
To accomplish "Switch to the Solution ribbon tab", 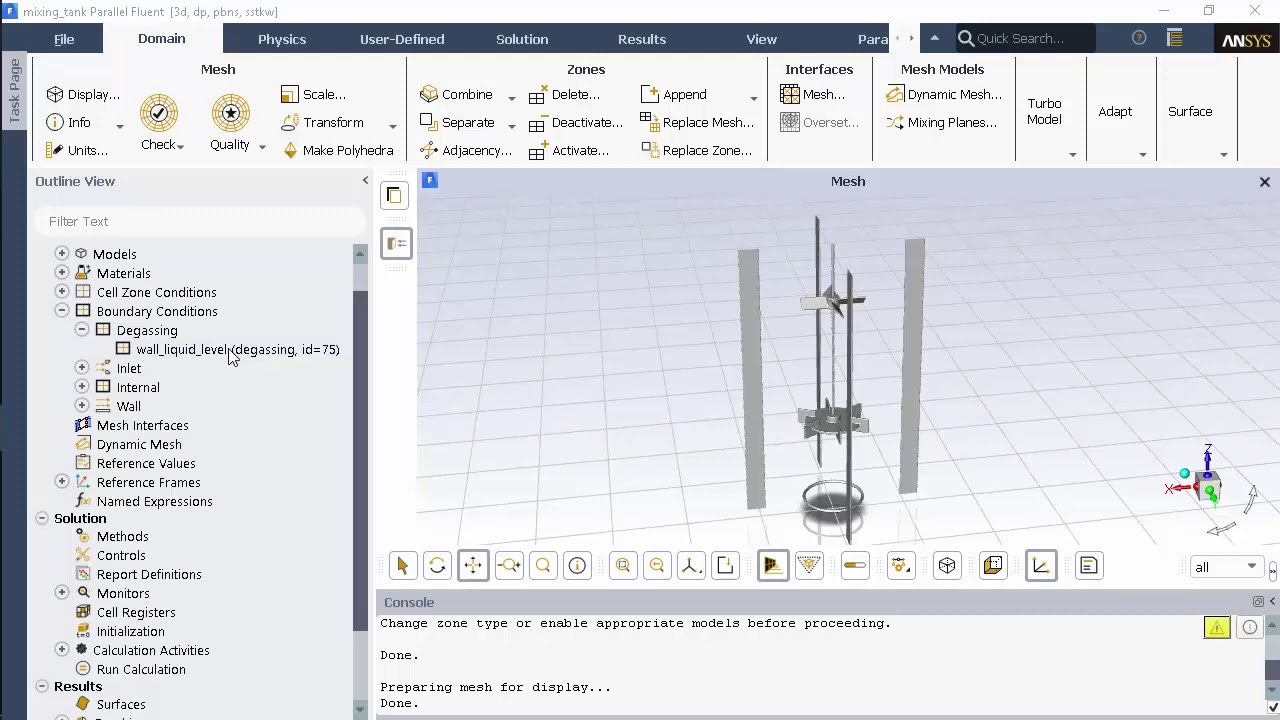I will click(522, 39).
